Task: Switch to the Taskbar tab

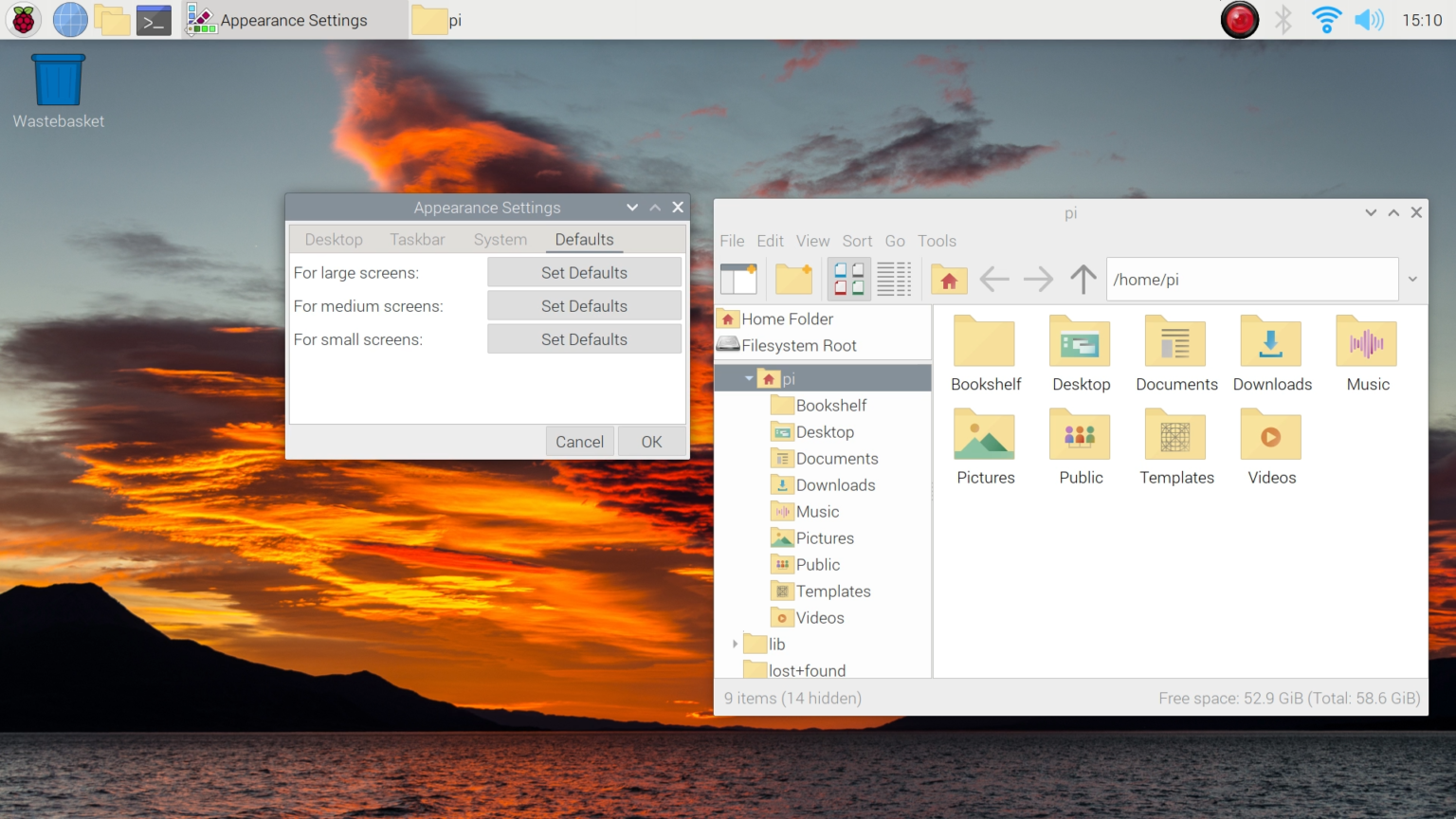Action: 417,239
